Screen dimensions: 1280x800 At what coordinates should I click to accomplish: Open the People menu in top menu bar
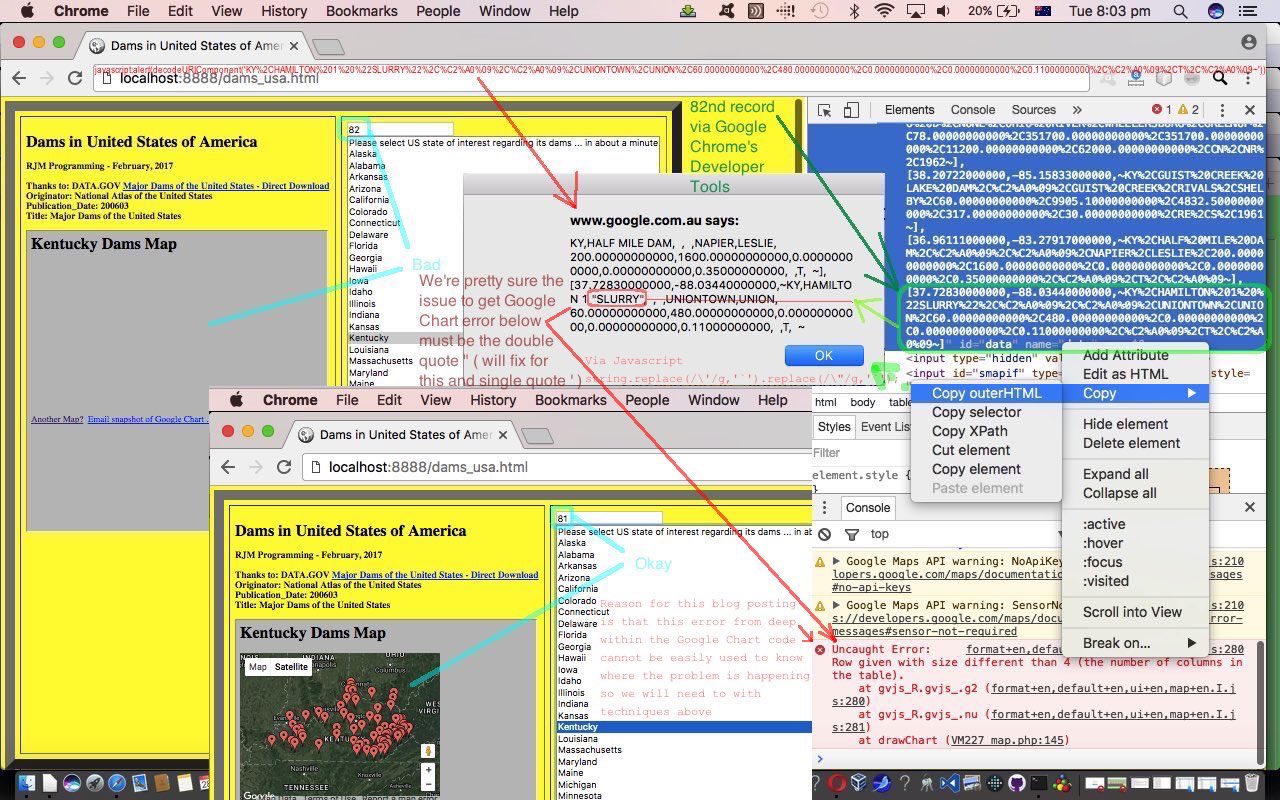click(438, 11)
